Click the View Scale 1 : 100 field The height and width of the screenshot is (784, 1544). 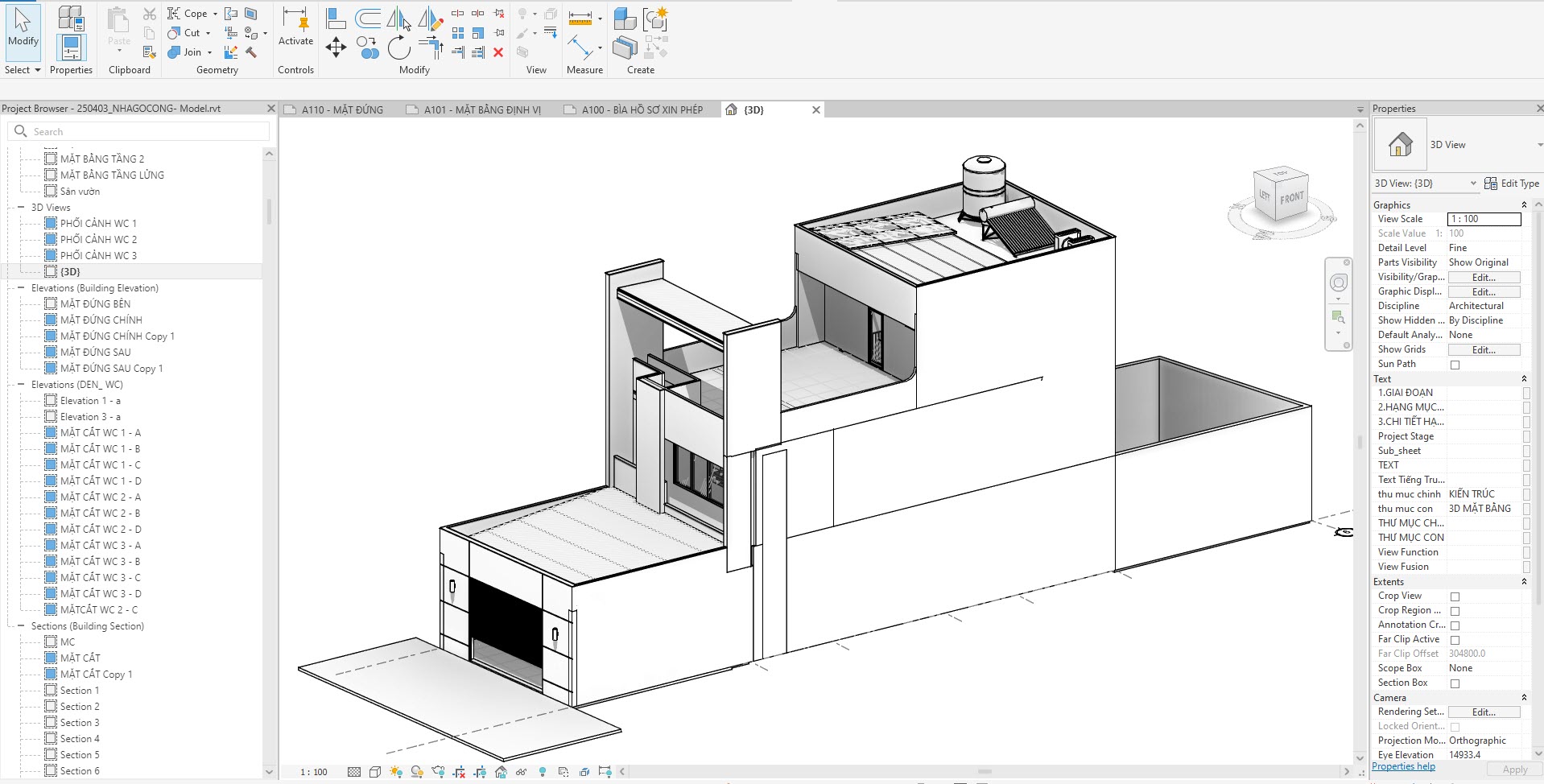(1484, 219)
